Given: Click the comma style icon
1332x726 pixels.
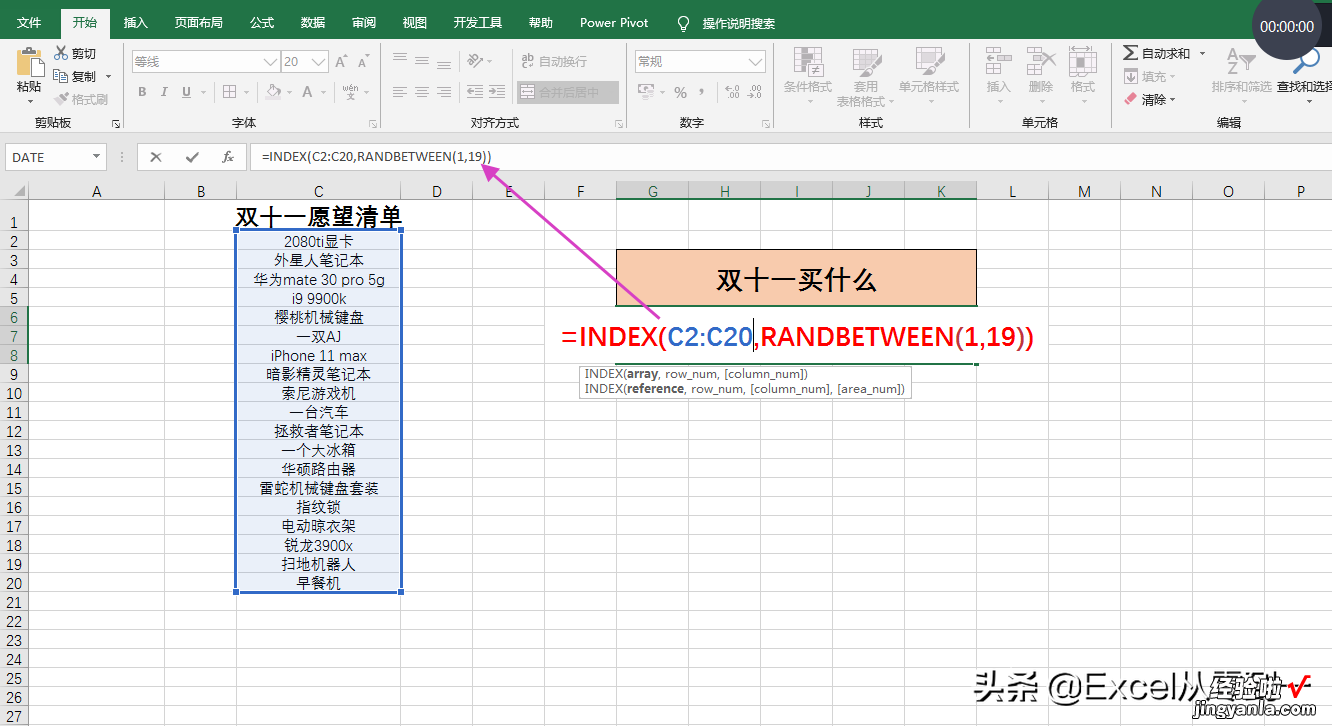Looking at the screenshot, I should (x=702, y=92).
